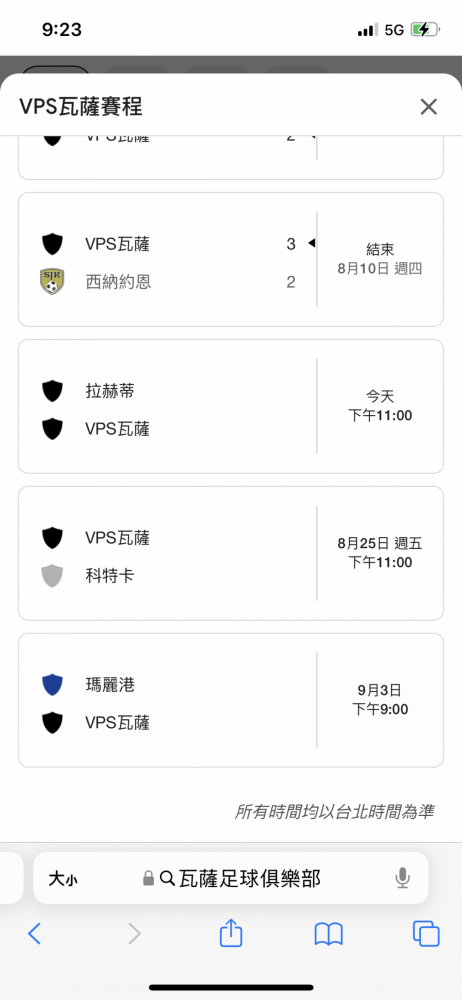Tap the 瓦薩足球俱樂部 address bar
The height and width of the screenshot is (1000, 462).
coord(231,878)
